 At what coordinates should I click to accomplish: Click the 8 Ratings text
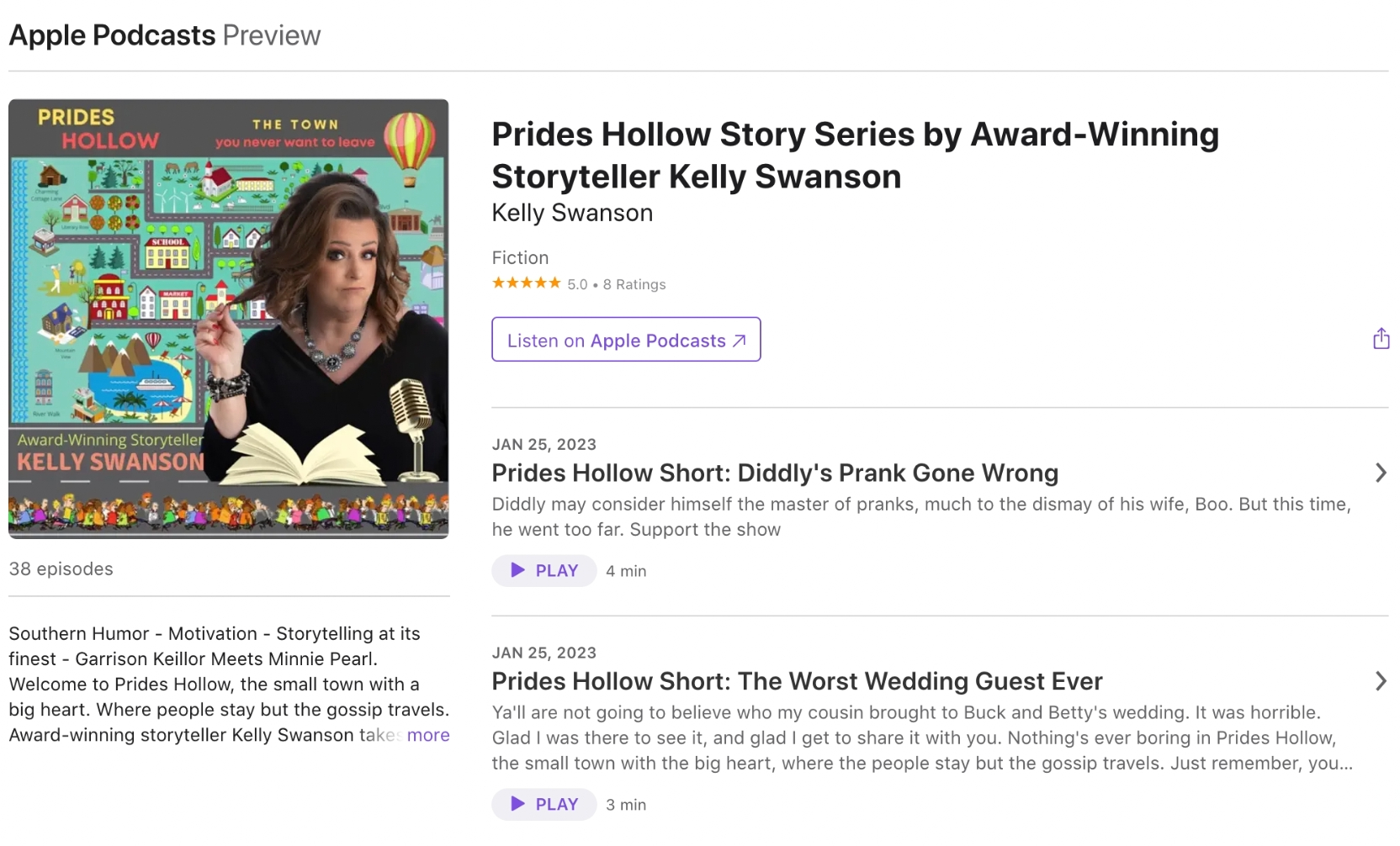(634, 283)
